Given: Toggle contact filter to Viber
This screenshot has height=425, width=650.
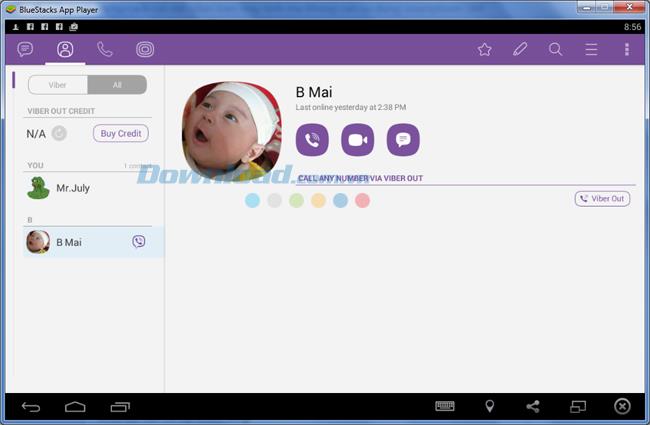Looking at the screenshot, I should 58,85.
